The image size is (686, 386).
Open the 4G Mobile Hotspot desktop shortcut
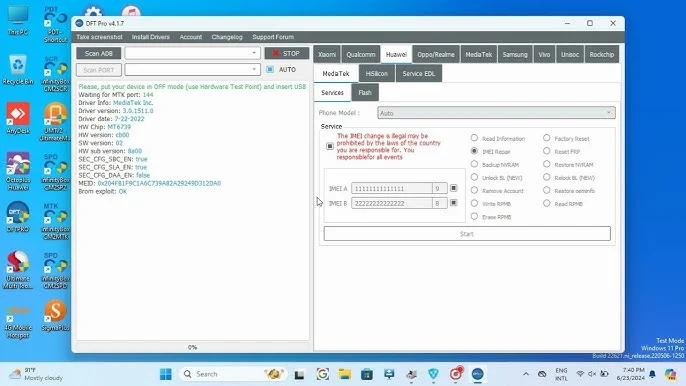click(x=18, y=322)
